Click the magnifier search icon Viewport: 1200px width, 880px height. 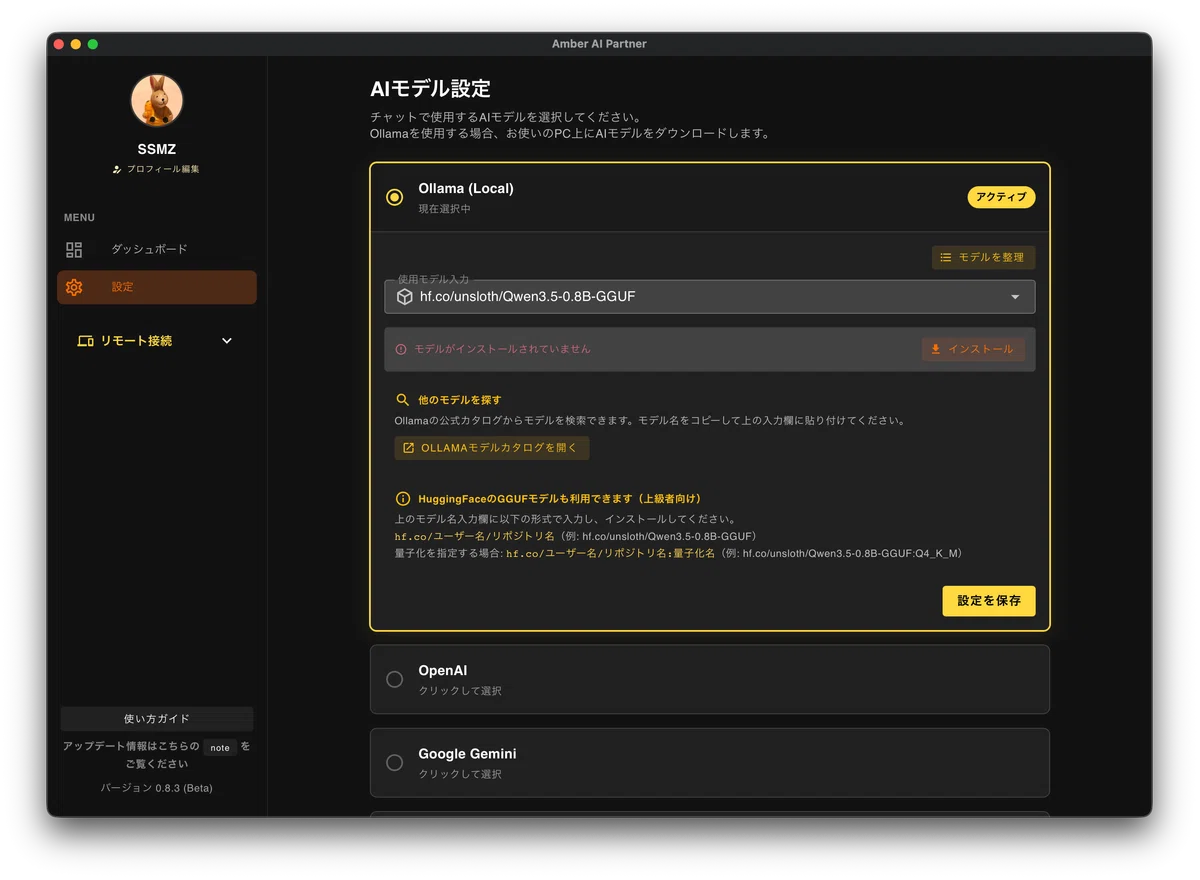click(403, 399)
